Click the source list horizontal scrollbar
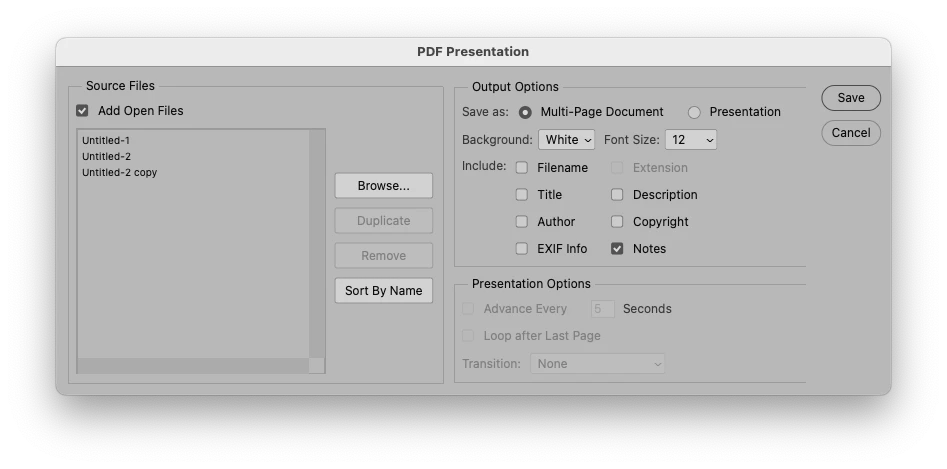Viewport: 947px width, 469px height. pos(193,365)
